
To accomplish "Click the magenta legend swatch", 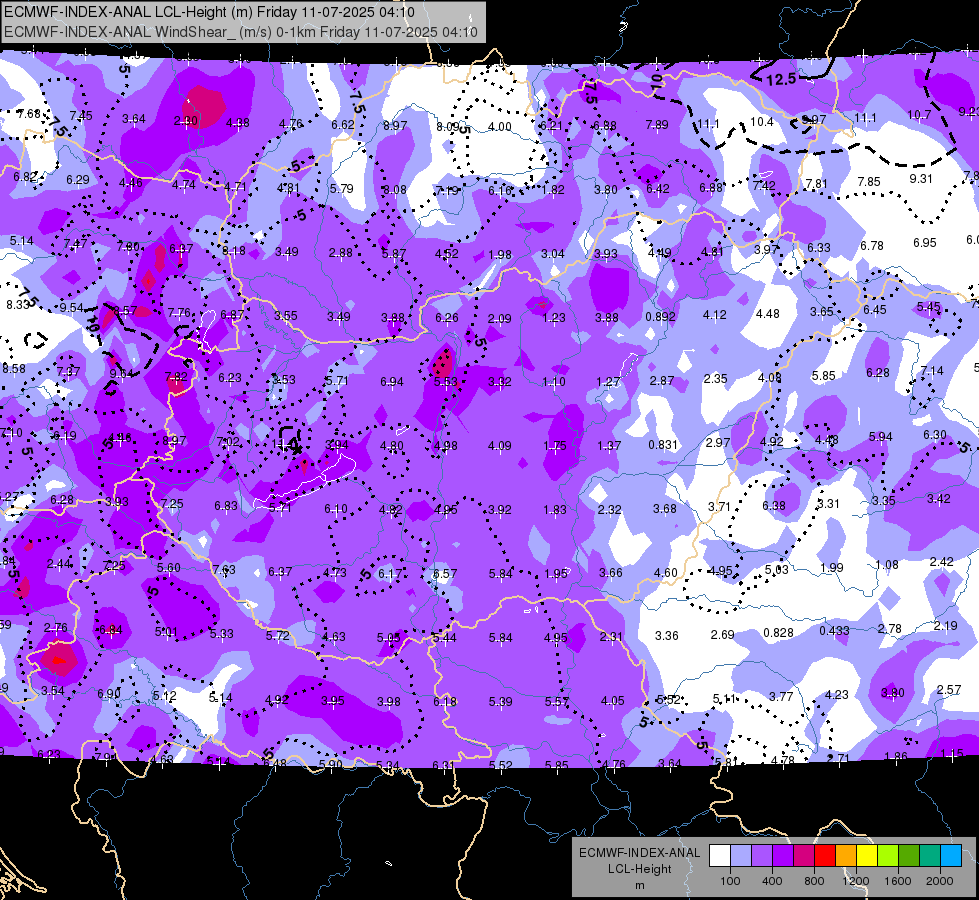I will tap(804, 856).
